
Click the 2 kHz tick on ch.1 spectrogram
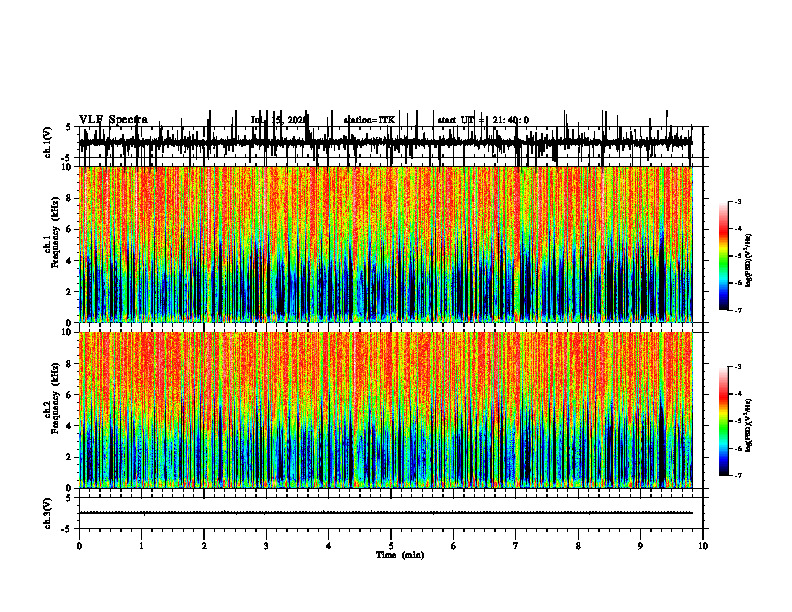[x=69, y=291]
